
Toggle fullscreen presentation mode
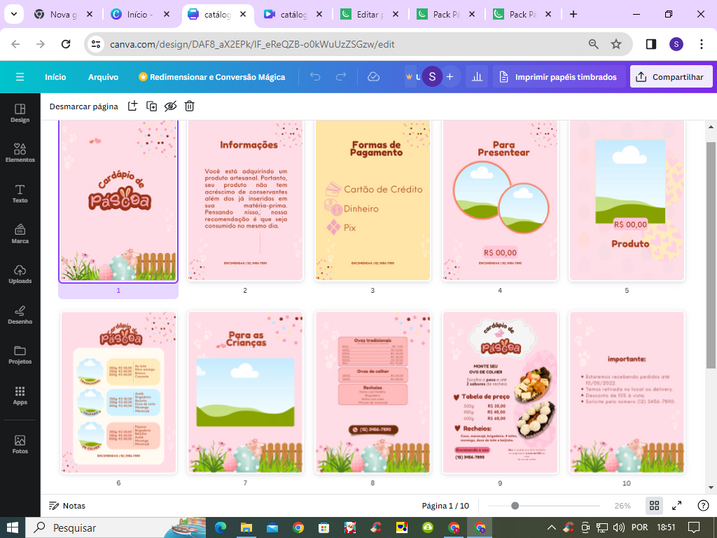tap(677, 506)
